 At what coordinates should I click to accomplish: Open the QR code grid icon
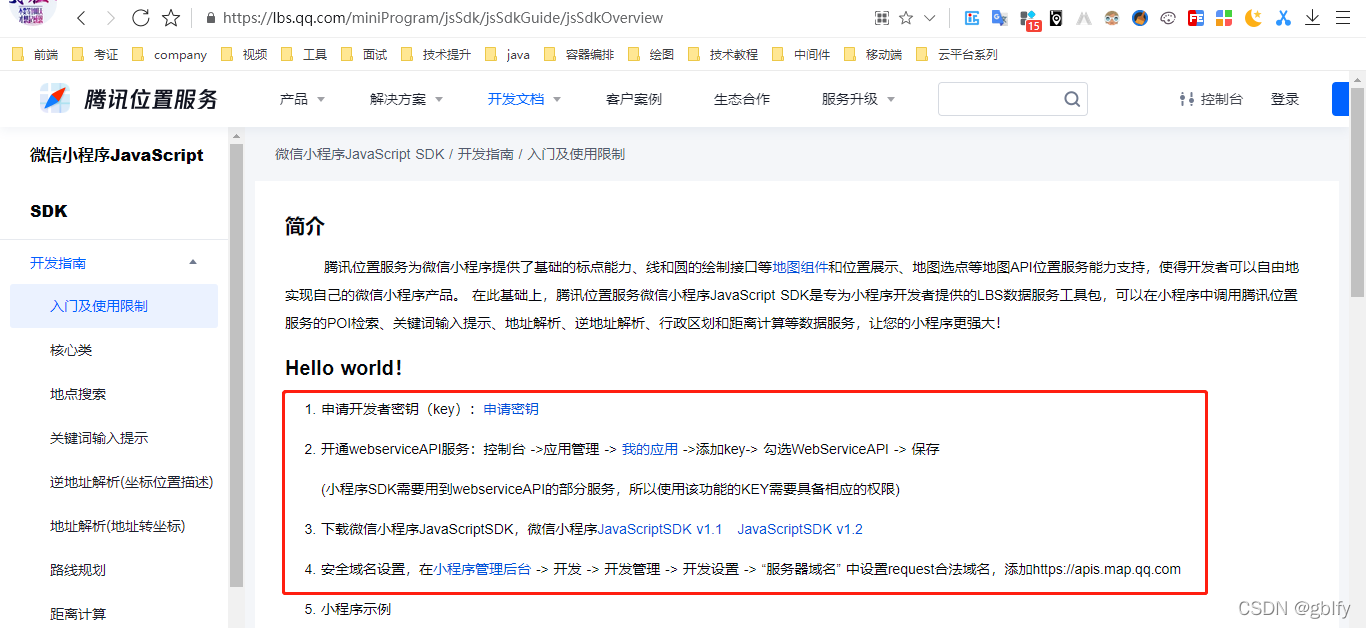882,18
